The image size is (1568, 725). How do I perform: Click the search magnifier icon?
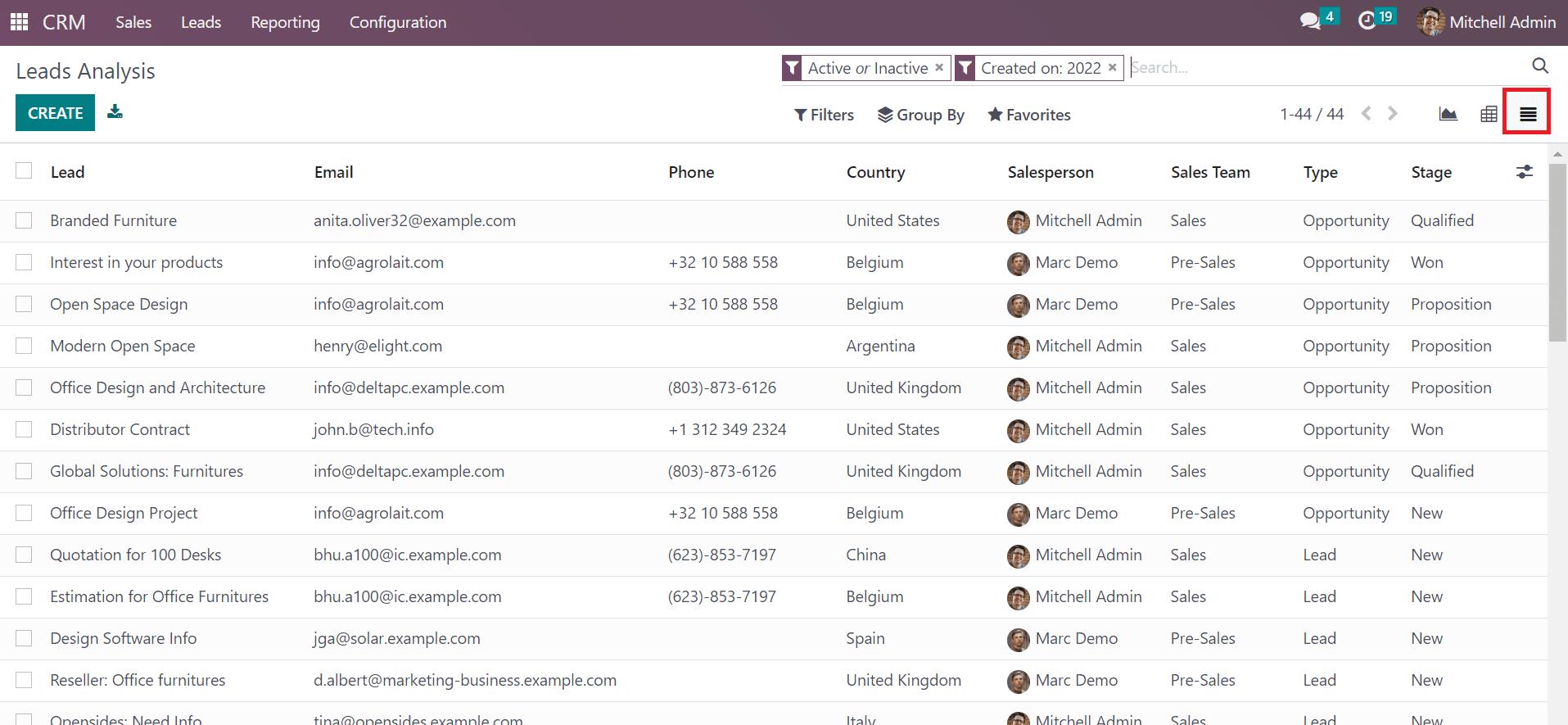click(1540, 66)
